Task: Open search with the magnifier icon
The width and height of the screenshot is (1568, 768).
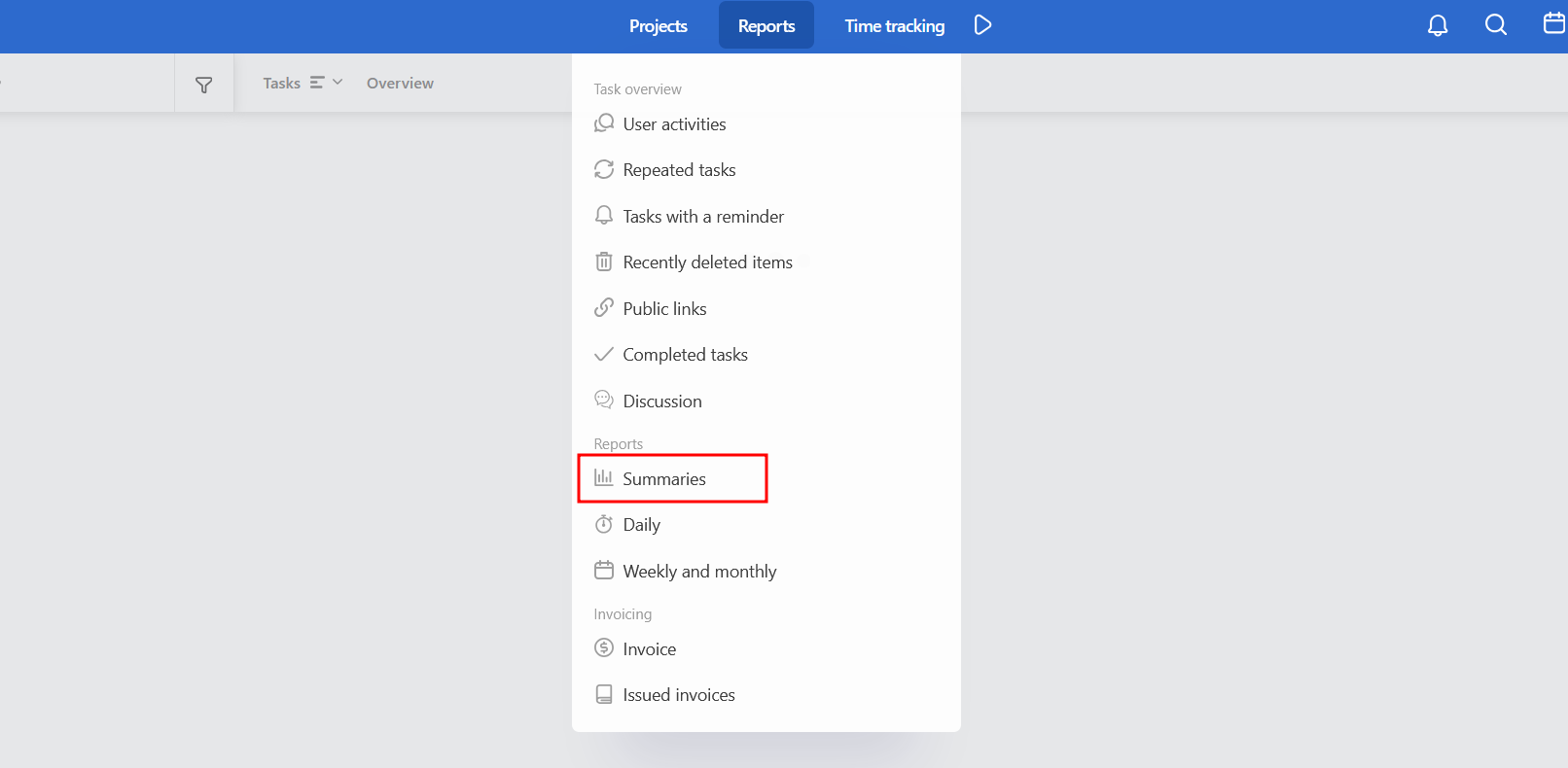Action: pyautogui.click(x=1496, y=25)
